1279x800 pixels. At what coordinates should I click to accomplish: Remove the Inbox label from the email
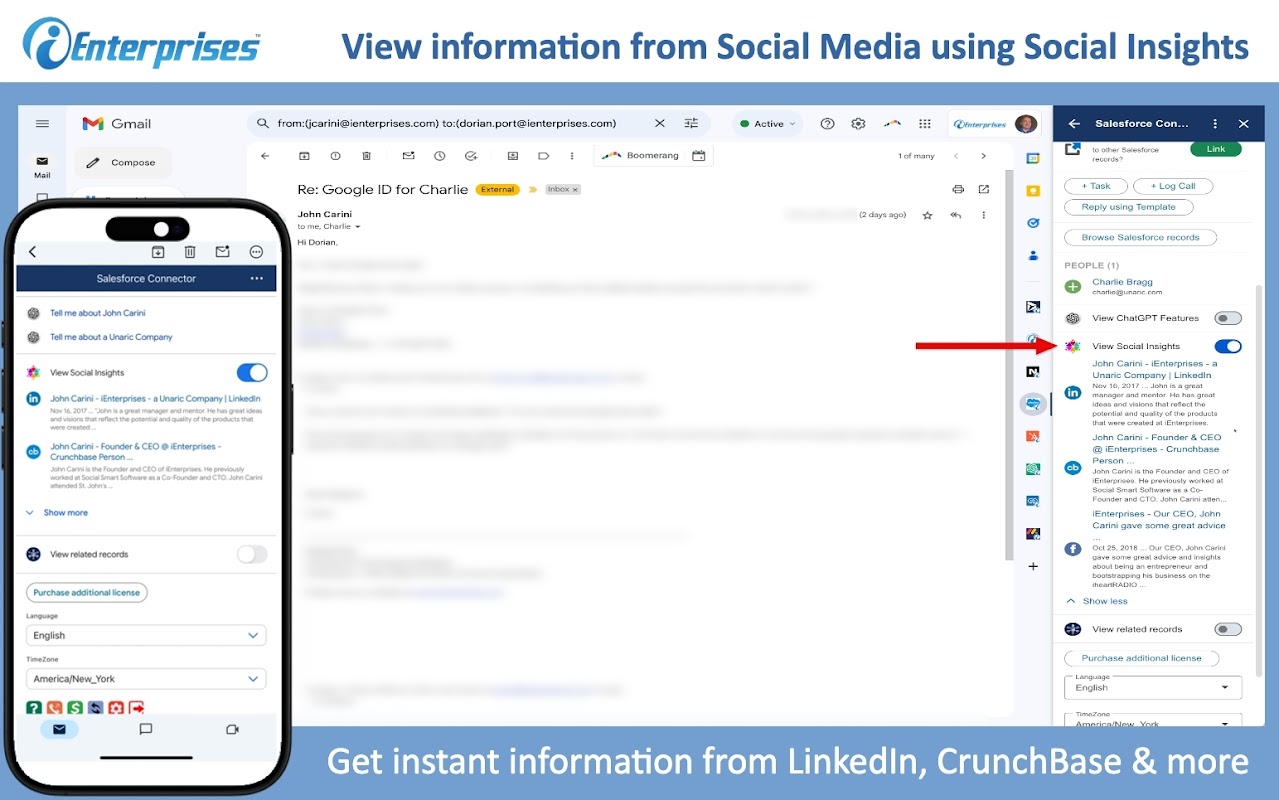pos(575,190)
